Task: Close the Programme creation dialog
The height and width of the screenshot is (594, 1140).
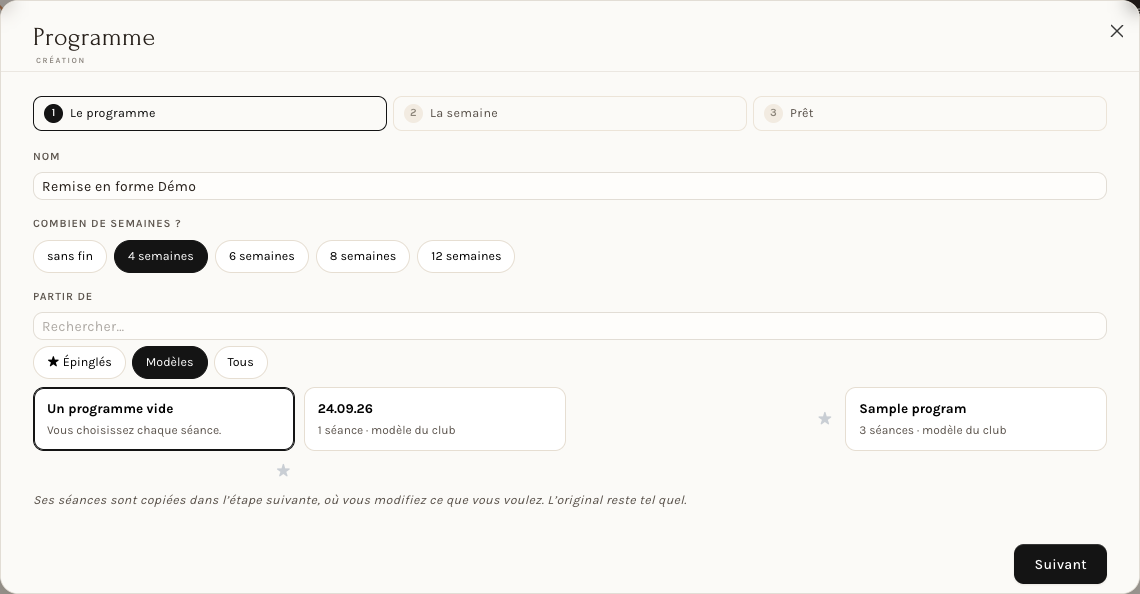Action: pos(1117,31)
